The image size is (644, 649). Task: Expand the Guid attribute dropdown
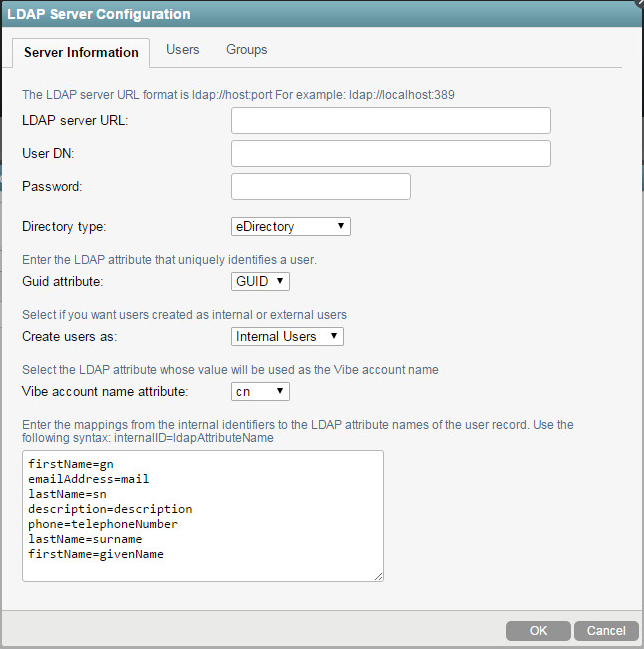click(x=260, y=282)
